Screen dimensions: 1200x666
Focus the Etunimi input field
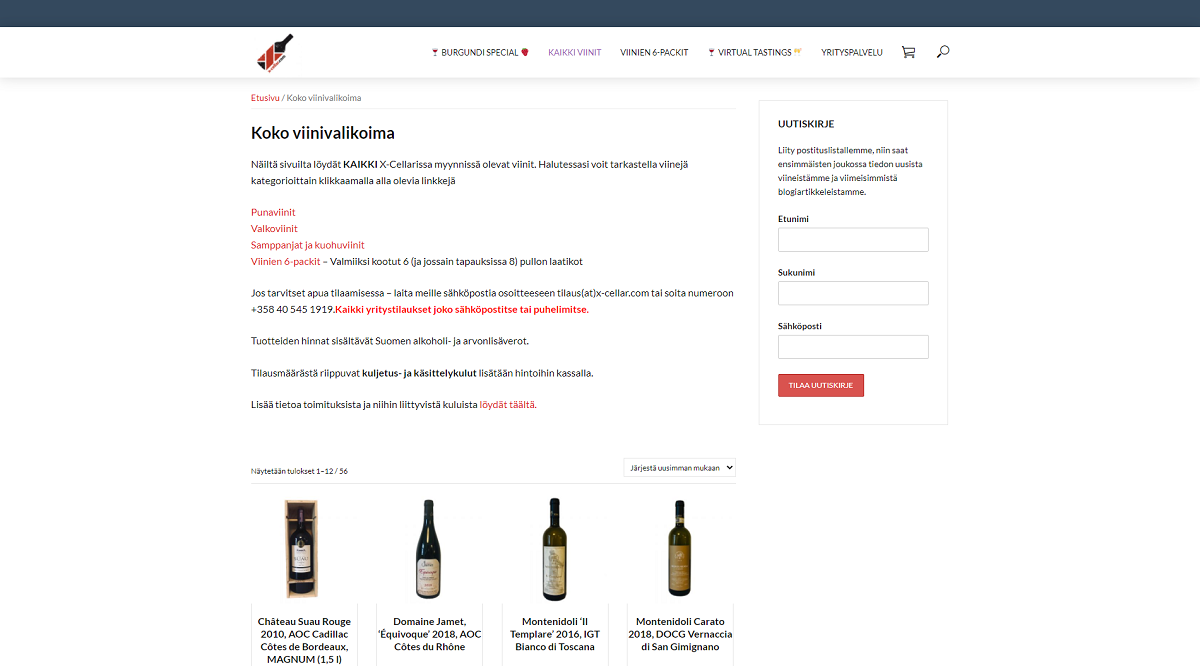(x=853, y=240)
